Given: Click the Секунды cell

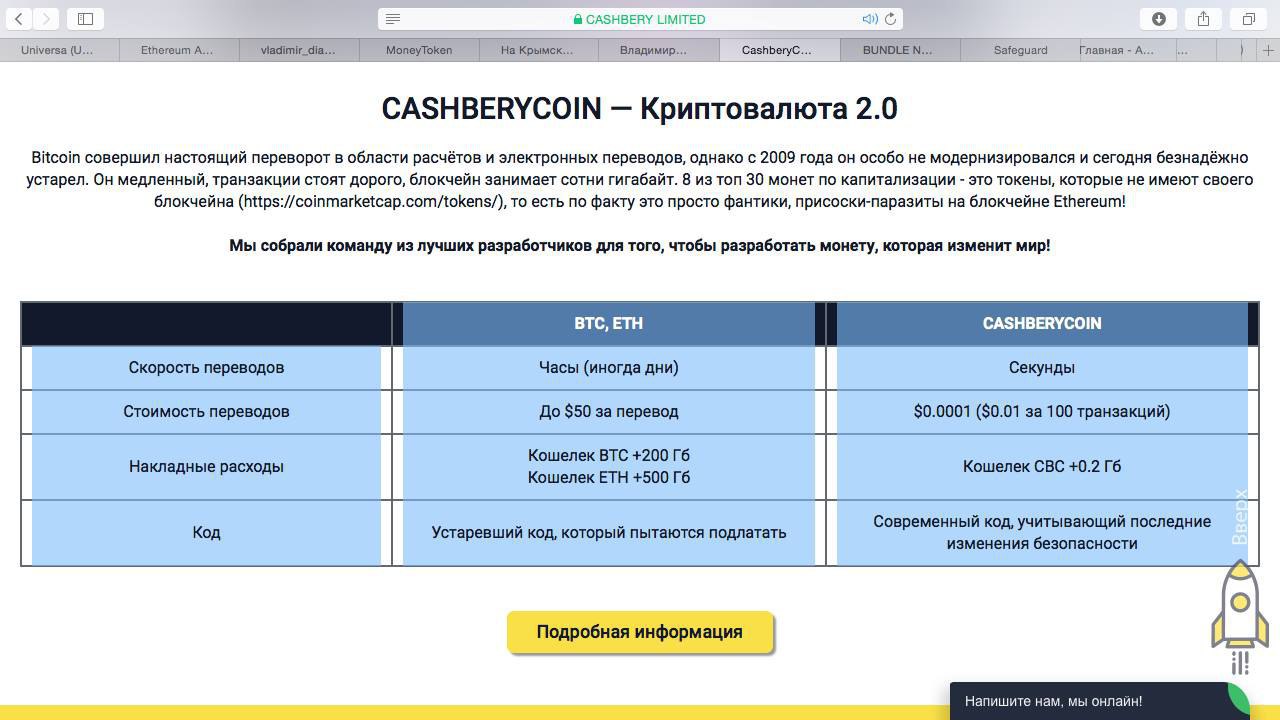Looking at the screenshot, I should point(1042,367).
